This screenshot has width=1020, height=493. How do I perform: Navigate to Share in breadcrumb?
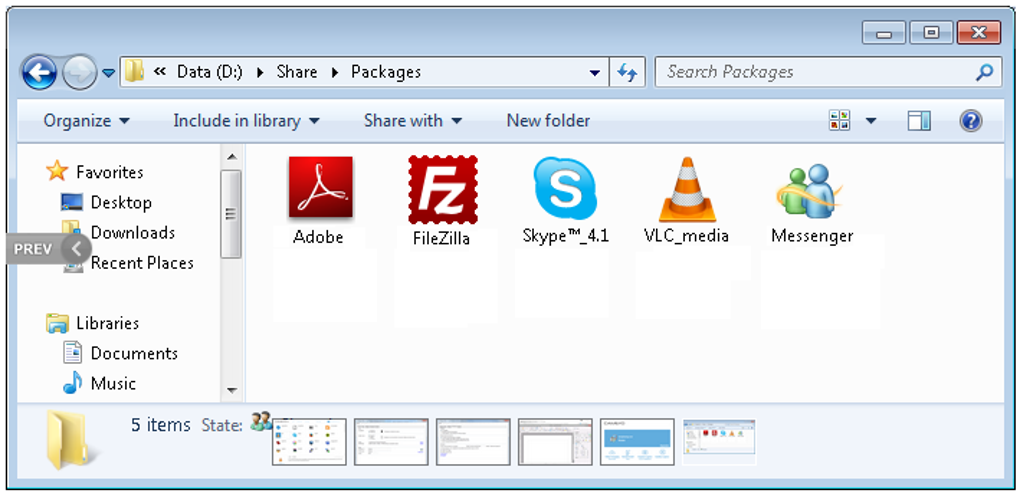pyautogui.click(x=297, y=72)
